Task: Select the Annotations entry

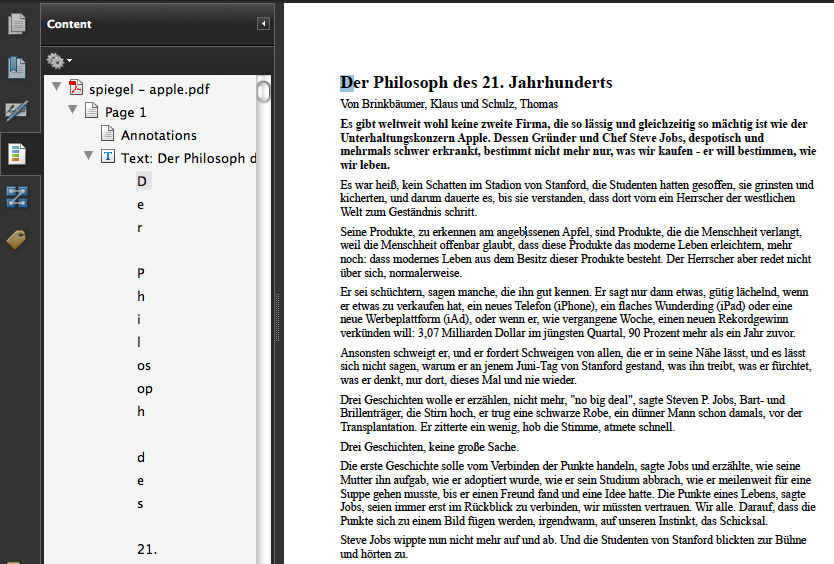Action: [x=159, y=135]
